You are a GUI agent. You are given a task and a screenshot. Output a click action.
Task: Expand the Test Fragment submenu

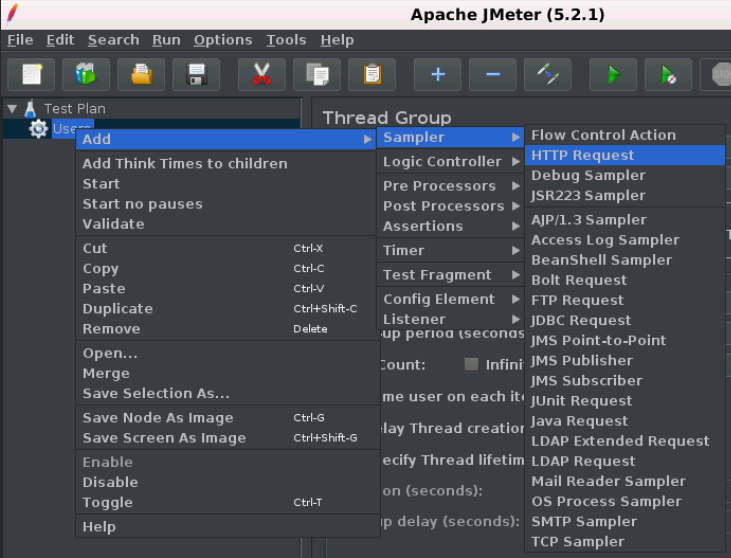[450, 275]
